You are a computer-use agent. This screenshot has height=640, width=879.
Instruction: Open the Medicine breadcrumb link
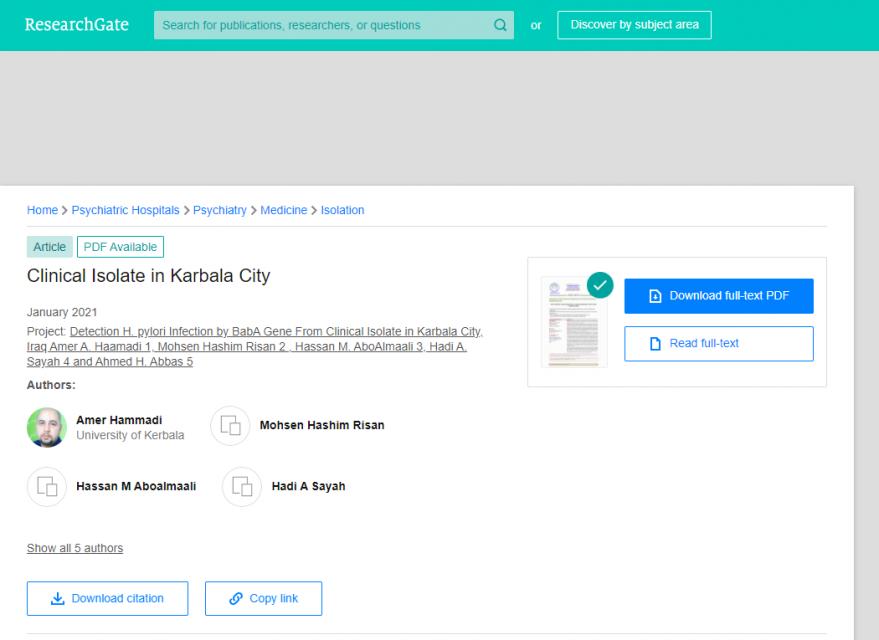[x=284, y=210]
